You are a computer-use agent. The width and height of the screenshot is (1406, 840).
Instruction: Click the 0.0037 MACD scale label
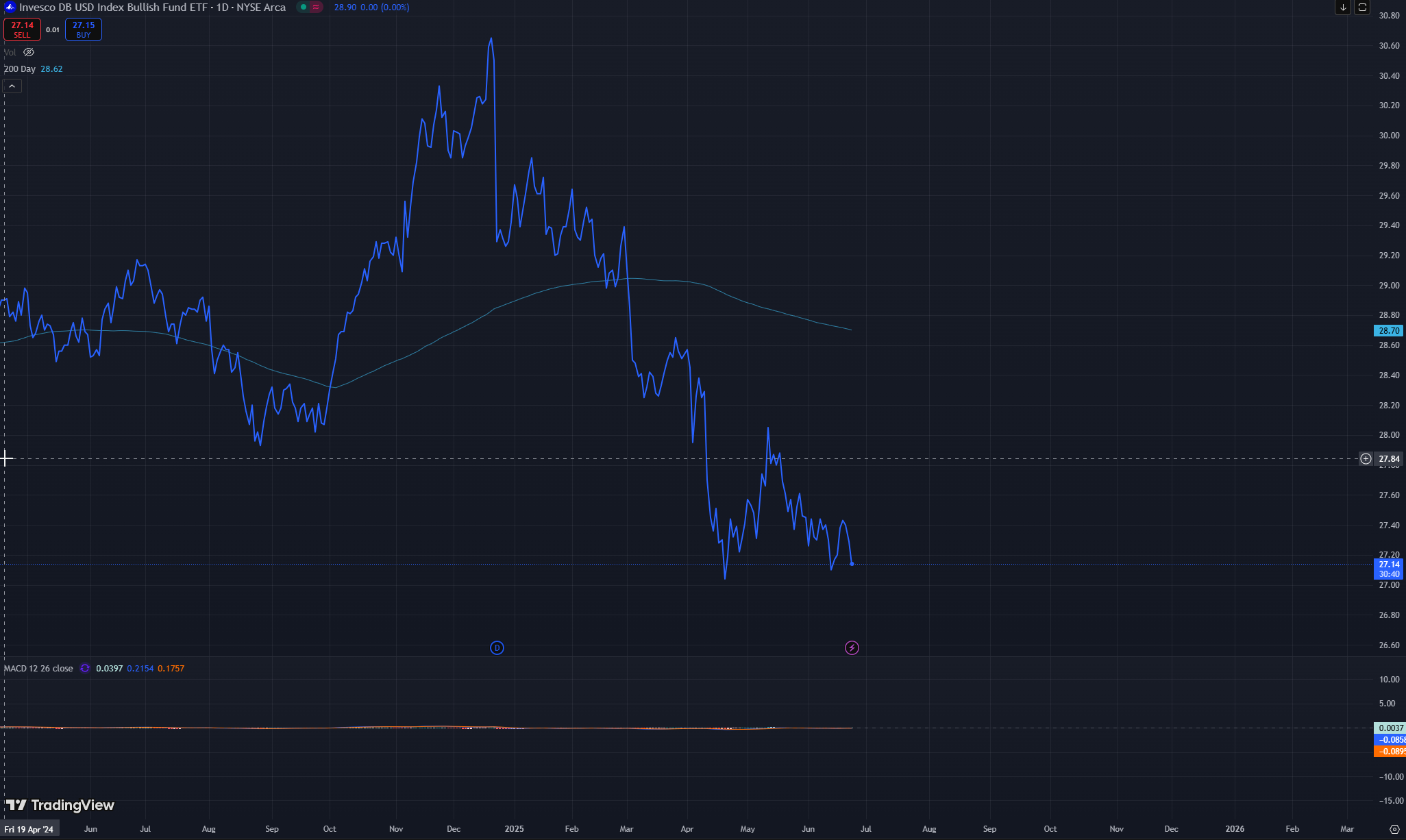(x=1390, y=728)
